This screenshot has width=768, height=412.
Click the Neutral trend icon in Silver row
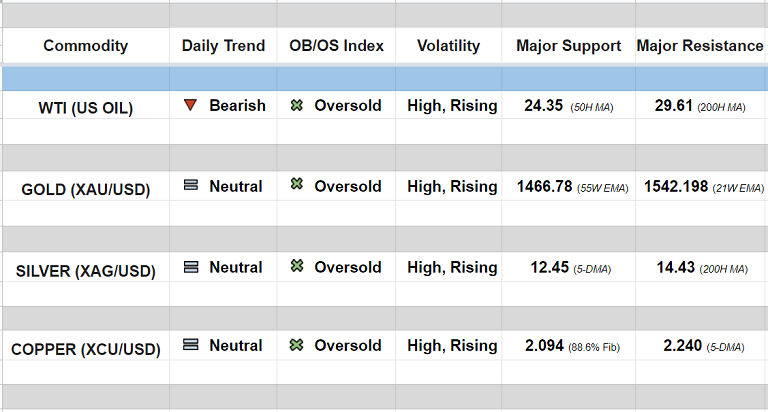191,267
